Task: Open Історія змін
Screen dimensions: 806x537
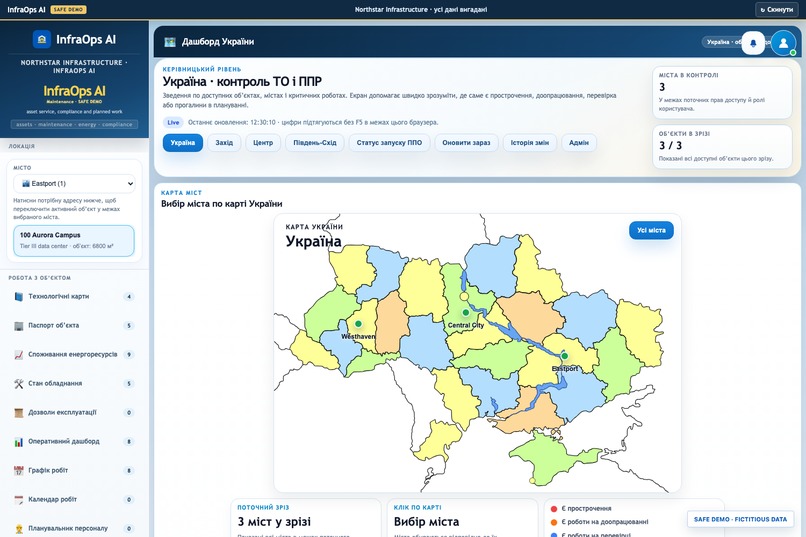Action: click(529, 143)
